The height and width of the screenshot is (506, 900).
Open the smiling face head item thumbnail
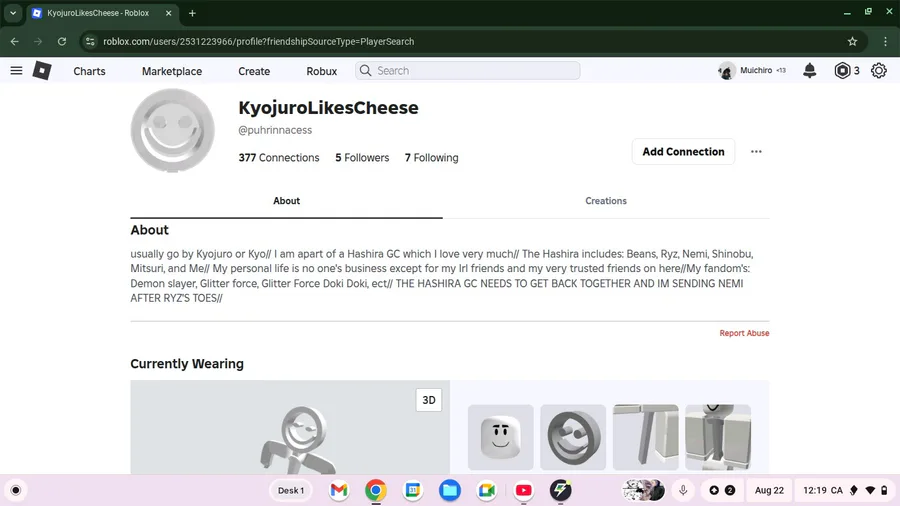(501, 437)
